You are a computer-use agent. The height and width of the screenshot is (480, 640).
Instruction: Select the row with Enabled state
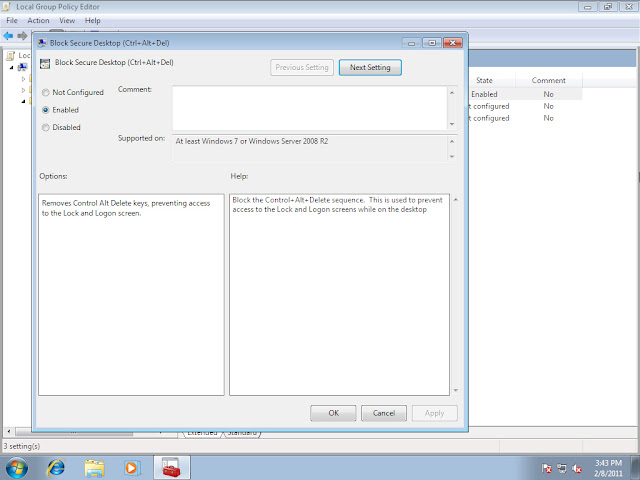pos(525,94)
